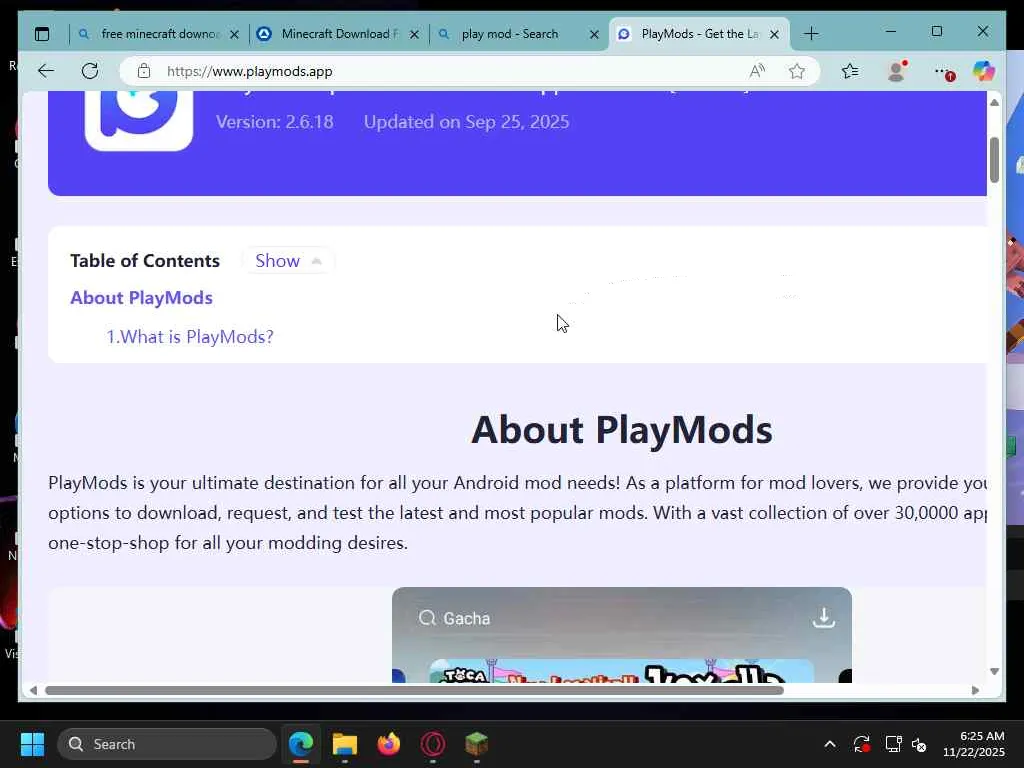Click the scroll left arrow
Viewport: 1024px width, 768px height.
[x=33, y=690]
